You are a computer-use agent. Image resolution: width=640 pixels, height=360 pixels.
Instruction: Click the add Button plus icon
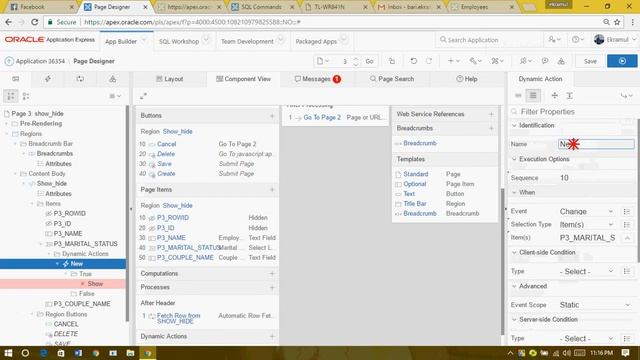coord(272,116)
